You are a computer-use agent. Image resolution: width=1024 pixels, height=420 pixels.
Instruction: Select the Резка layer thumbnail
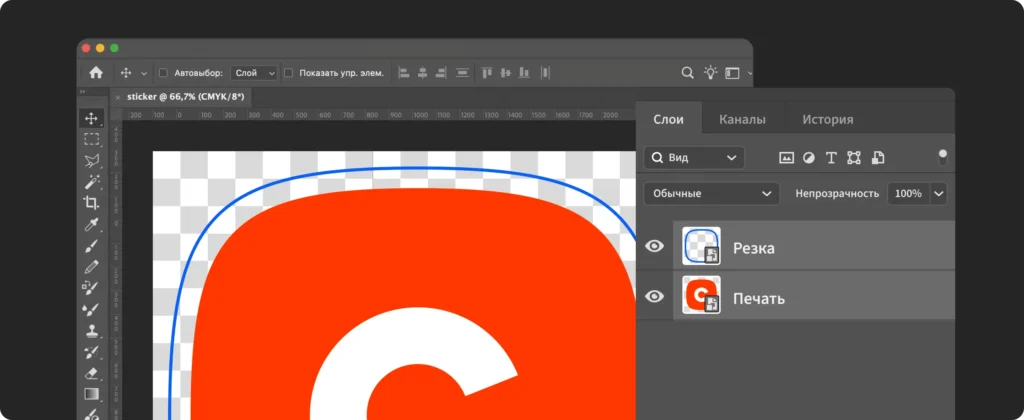point(701,246)
